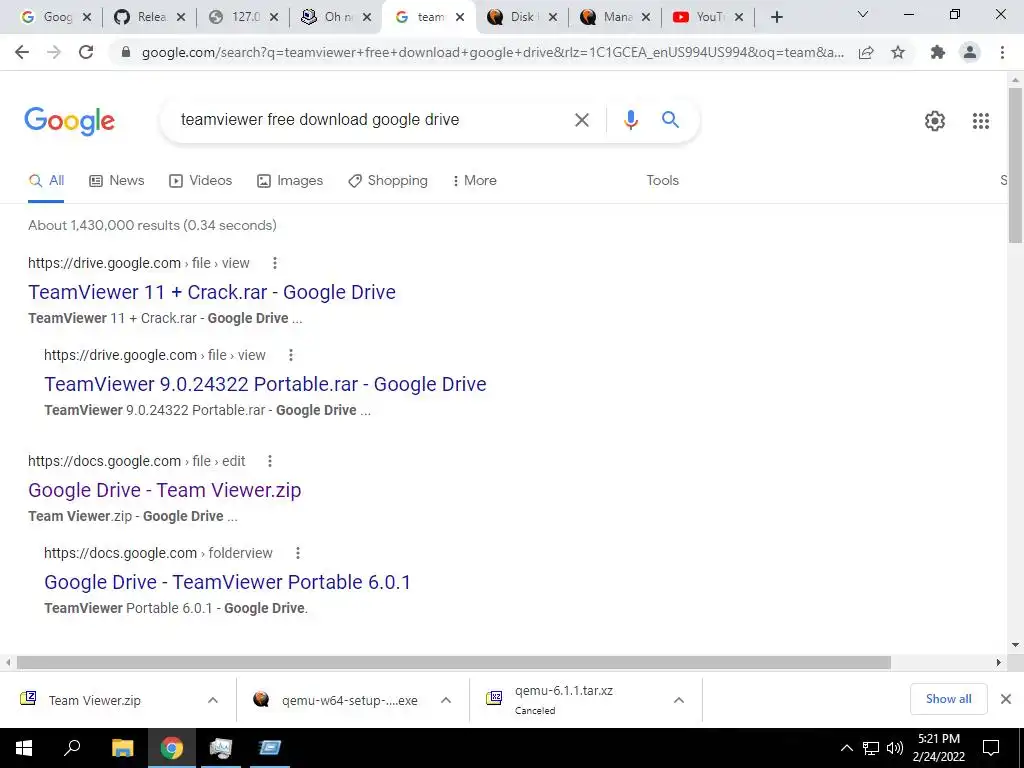Screen dimensions: 1024x768
Task: Switch to Videos results
Action: (x=200, y=181)
